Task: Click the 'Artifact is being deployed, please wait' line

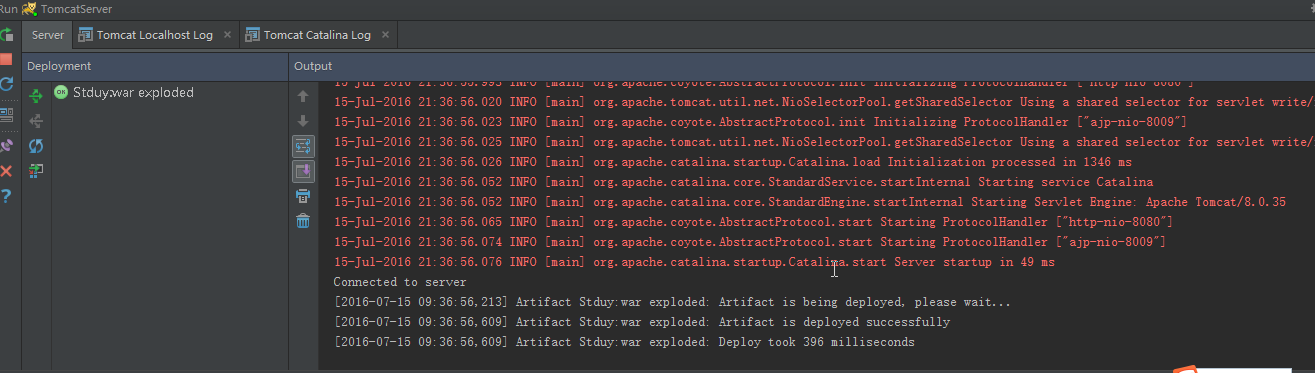Action: [x=672, y=302]
